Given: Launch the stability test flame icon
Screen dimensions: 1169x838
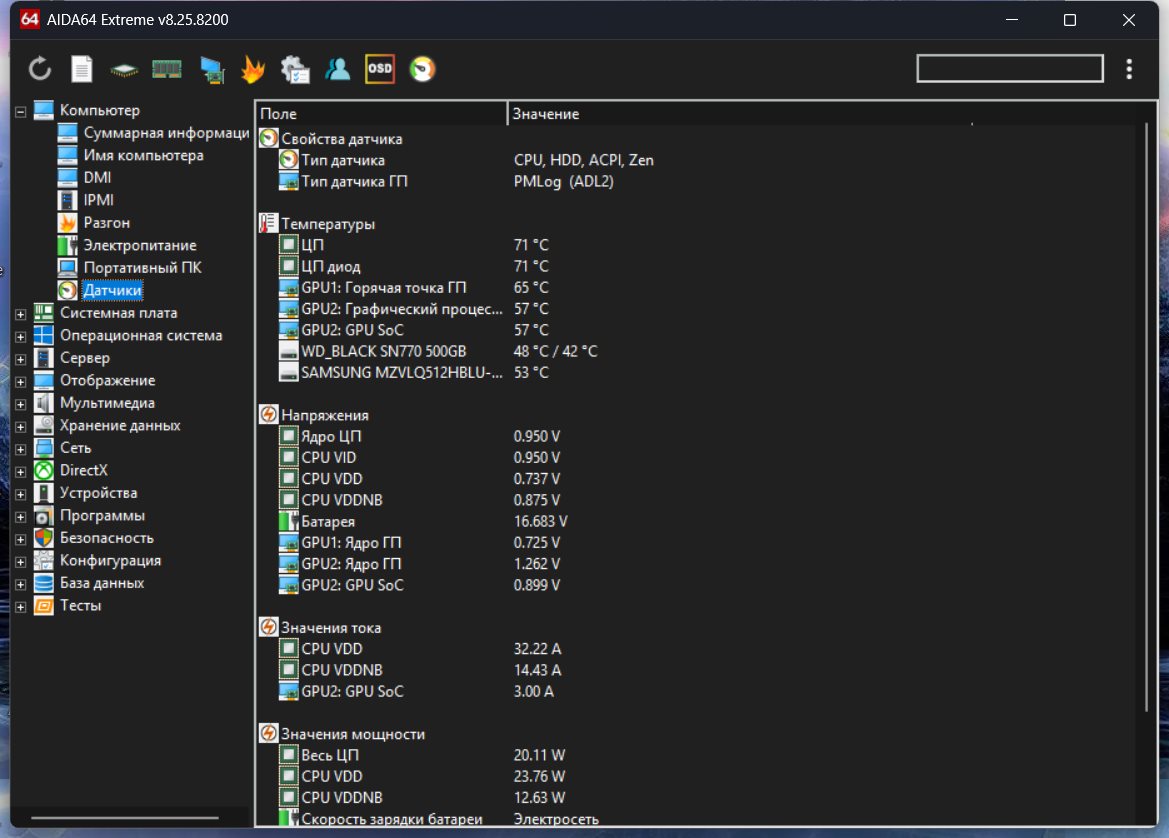Looking at the screenshot, I should (x=253, y=69).
